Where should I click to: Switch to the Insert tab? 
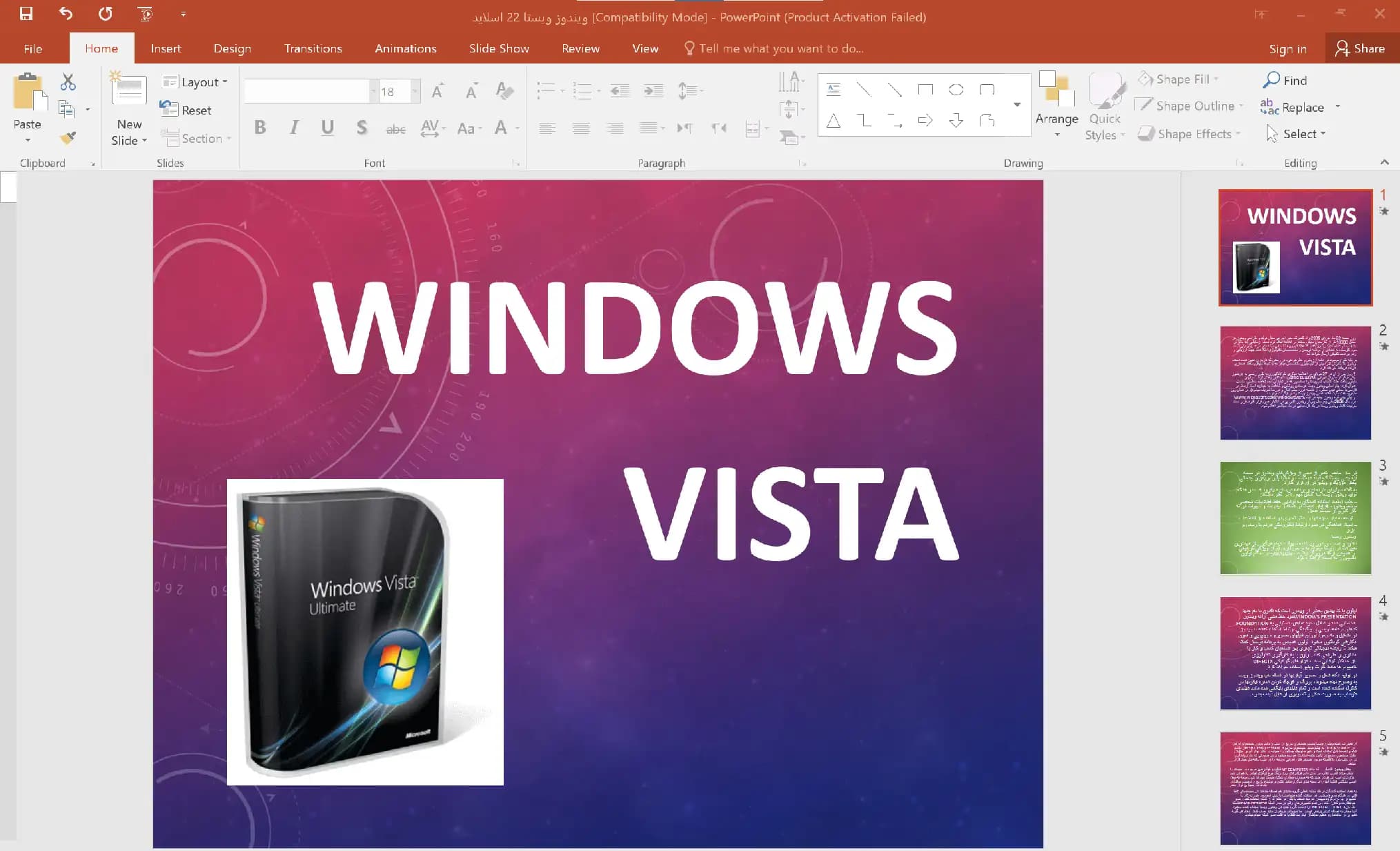click(x=166, y=48)
